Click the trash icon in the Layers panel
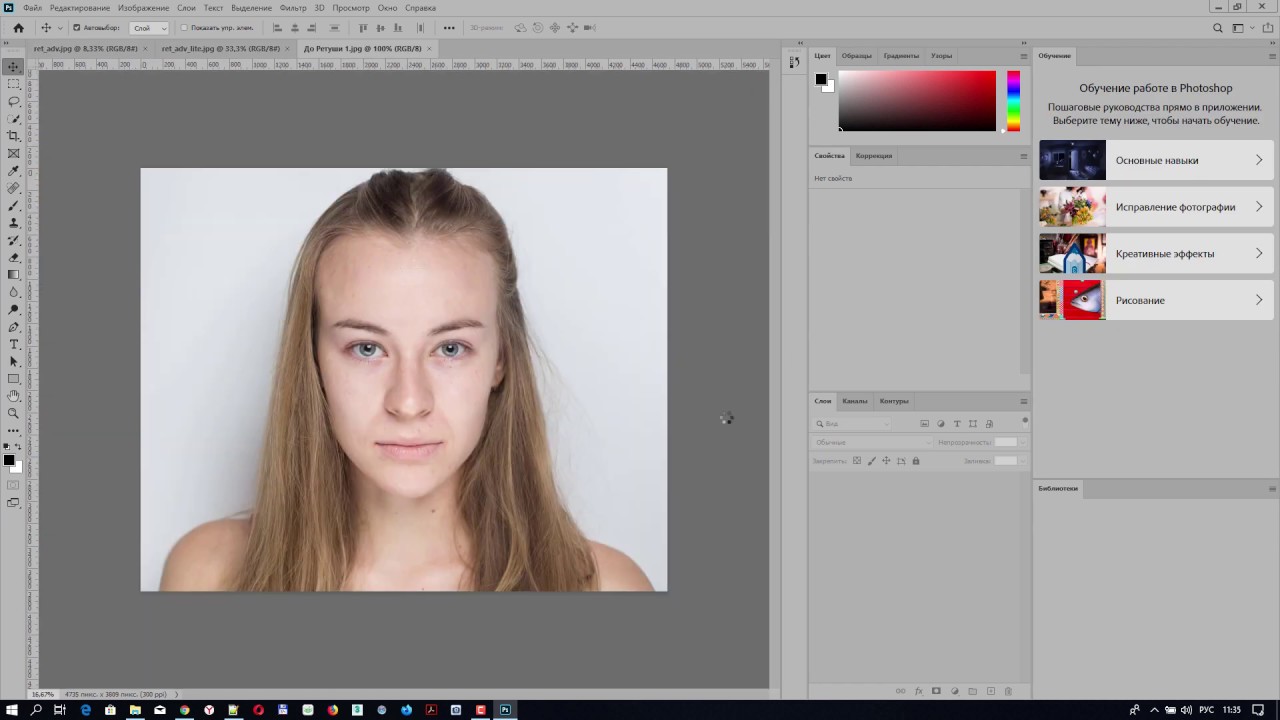This screenshot has height=720, width=1280. (1008, 691)
